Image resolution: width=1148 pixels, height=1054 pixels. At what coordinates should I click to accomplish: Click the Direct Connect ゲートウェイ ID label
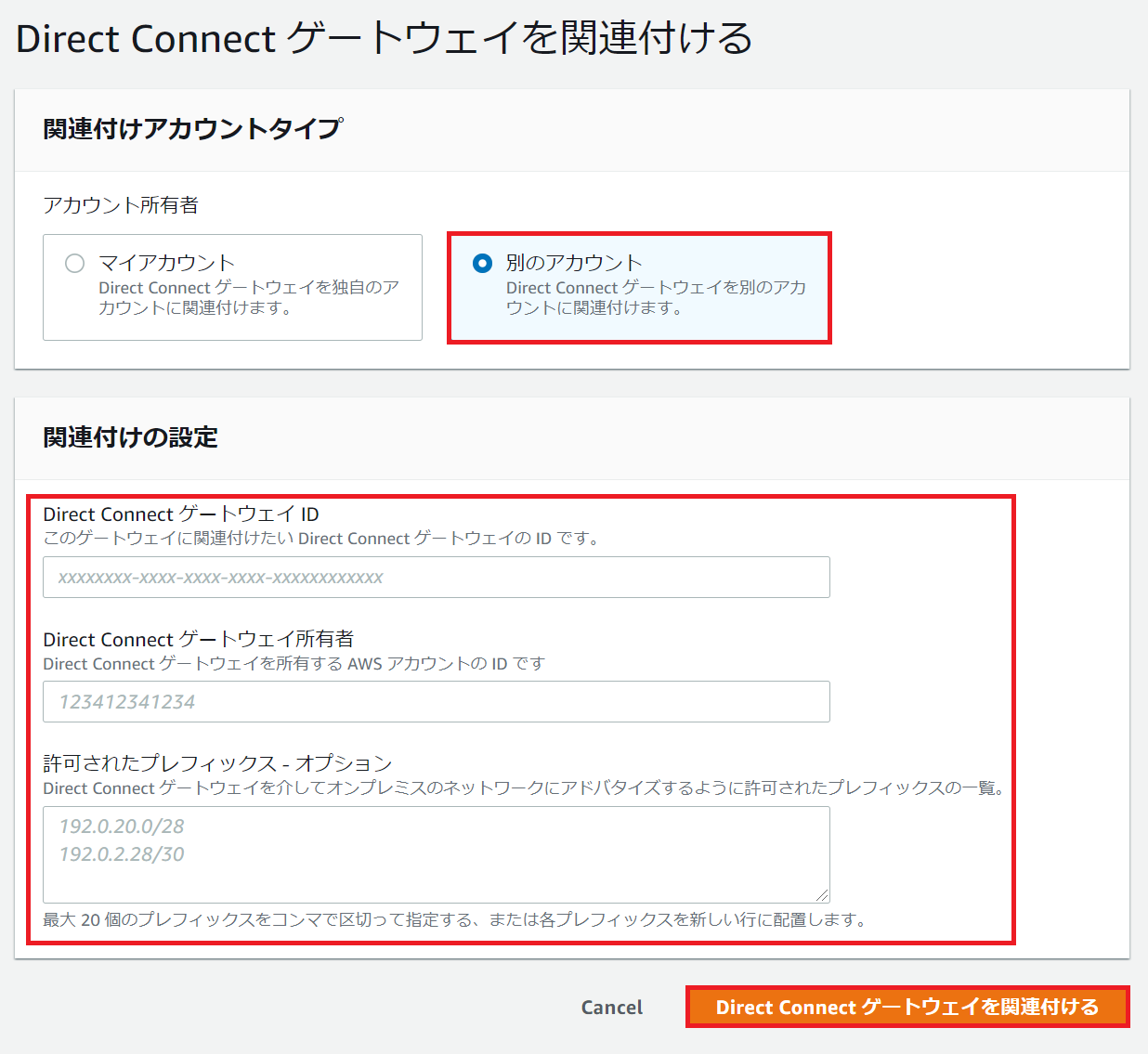[181, 514]
